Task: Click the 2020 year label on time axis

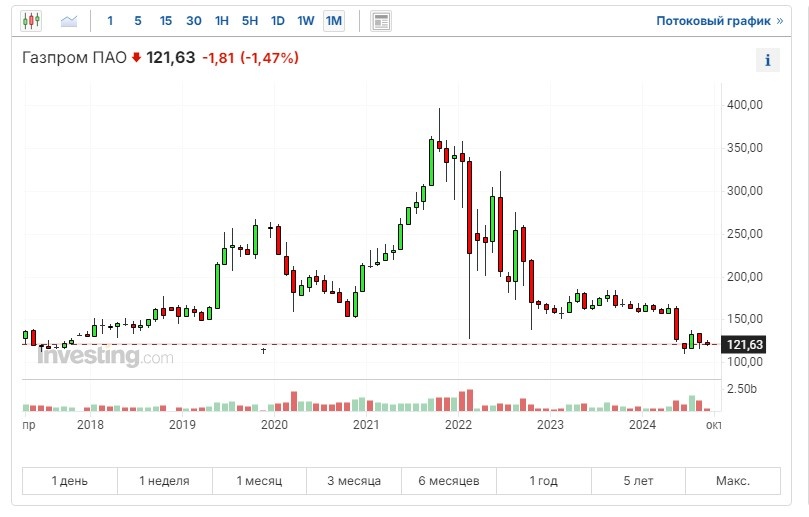Action: coord(274,425)
